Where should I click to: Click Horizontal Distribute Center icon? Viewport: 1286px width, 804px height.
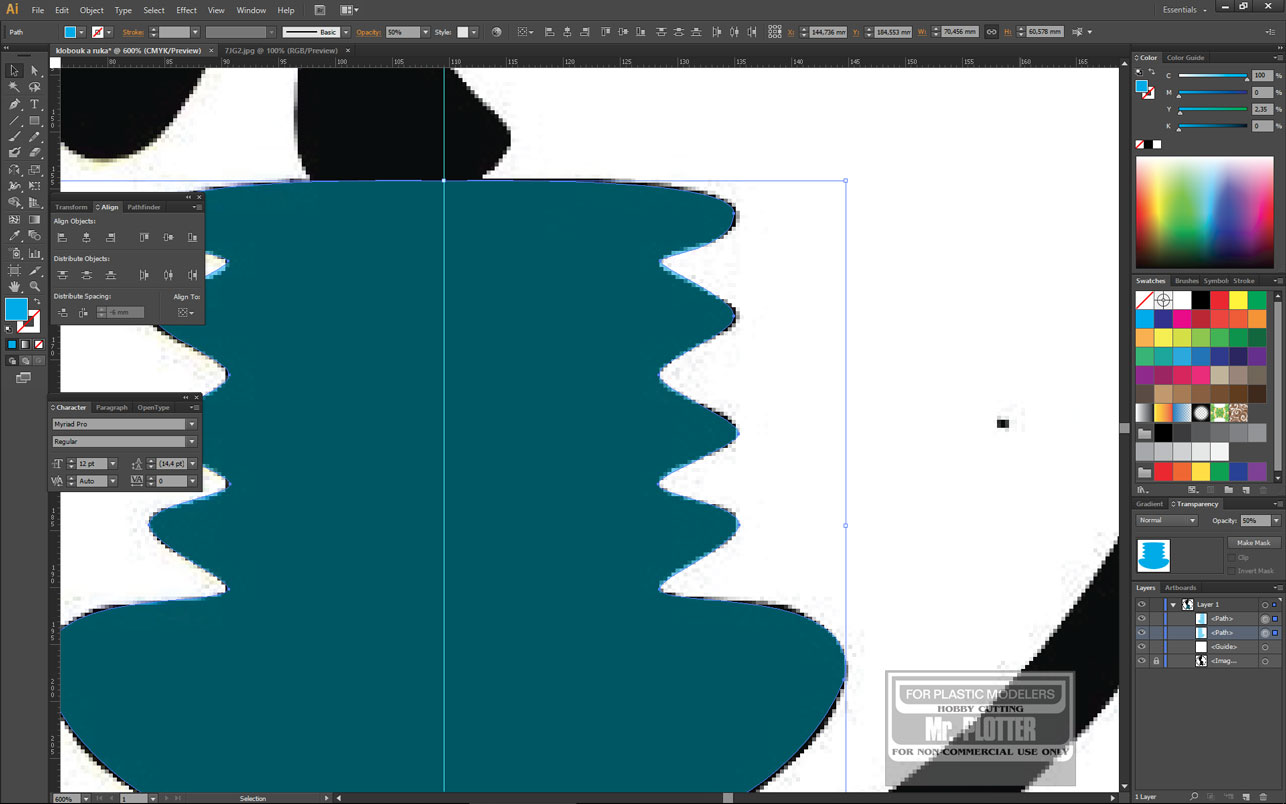[168, 275]
